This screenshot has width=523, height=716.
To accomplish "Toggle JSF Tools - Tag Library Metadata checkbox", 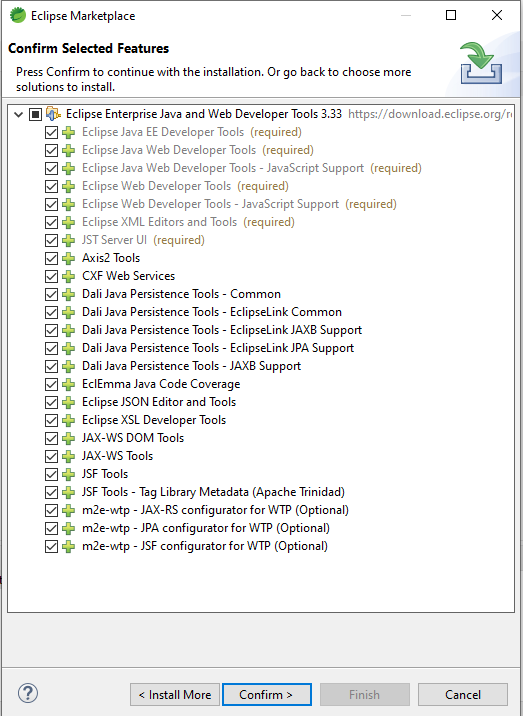I will (51, 492).
